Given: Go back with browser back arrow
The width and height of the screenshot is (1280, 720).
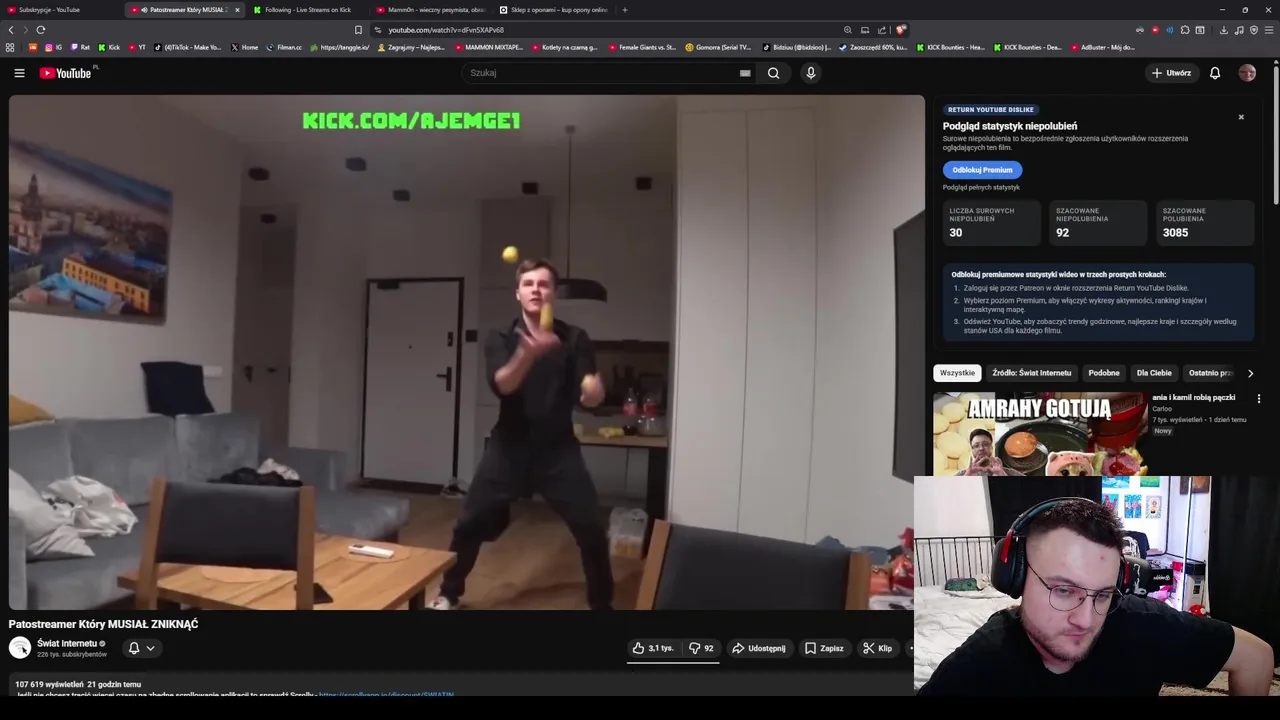Looking at the screenshot, I should [x=11, y=30].
